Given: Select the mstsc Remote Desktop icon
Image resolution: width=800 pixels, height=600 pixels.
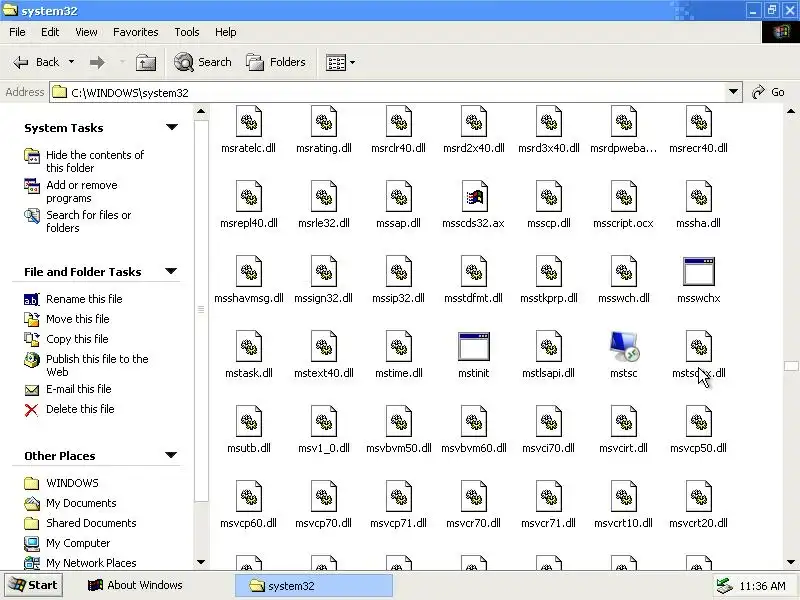Looking at the screenshot, I should pos(623,346).
